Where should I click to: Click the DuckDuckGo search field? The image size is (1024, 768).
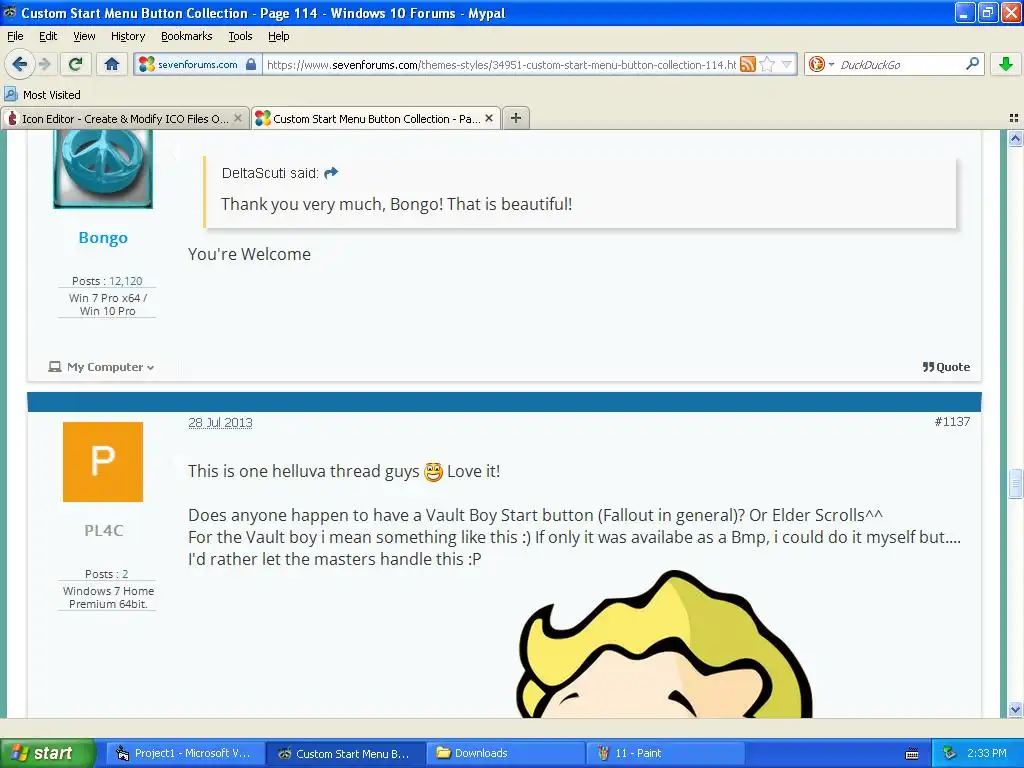click(900, 65)
